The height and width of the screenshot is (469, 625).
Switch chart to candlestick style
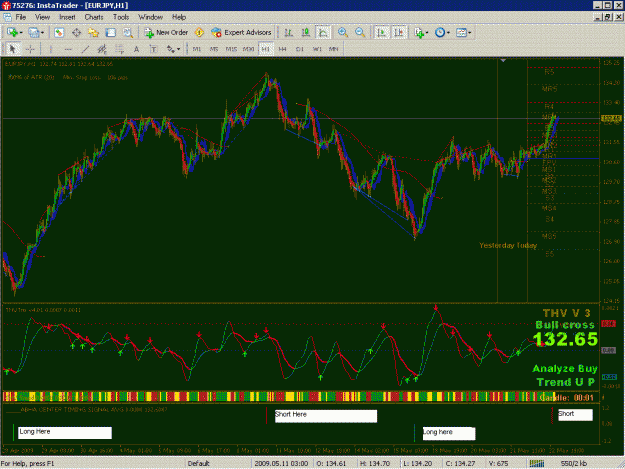[306, 32]
